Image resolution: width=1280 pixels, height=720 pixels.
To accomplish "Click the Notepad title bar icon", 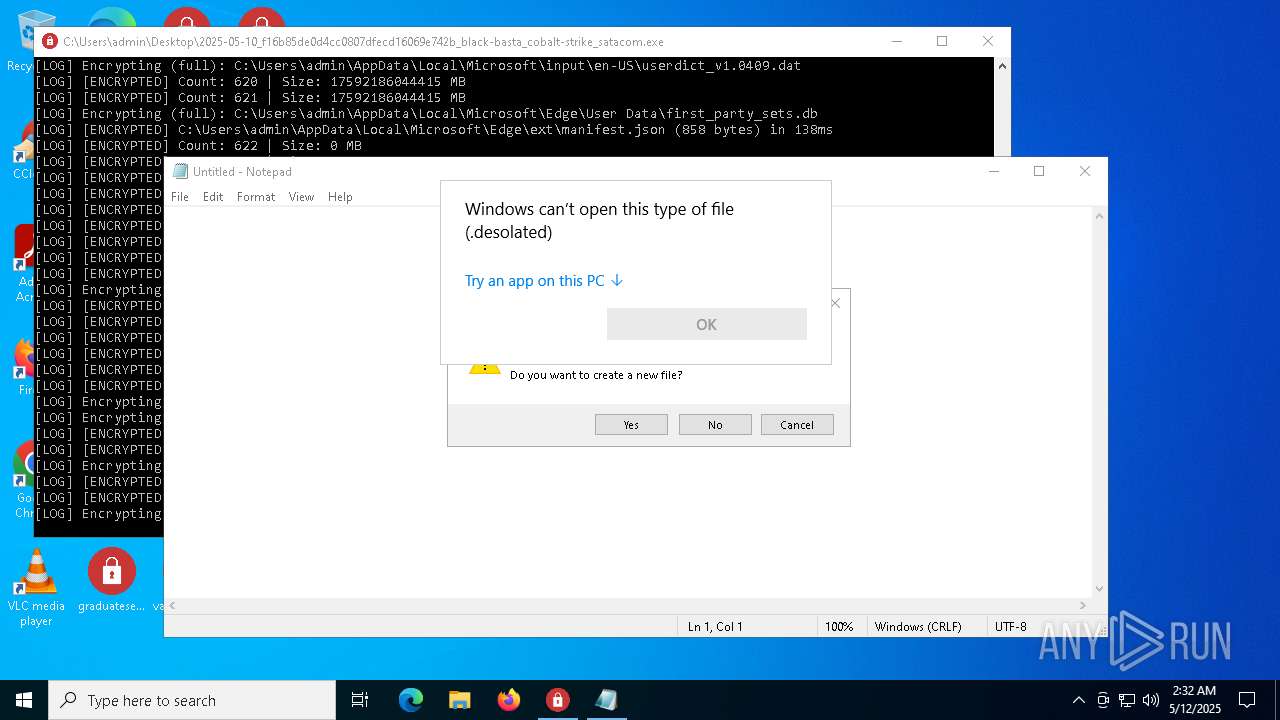I will [x=181, y=171].
